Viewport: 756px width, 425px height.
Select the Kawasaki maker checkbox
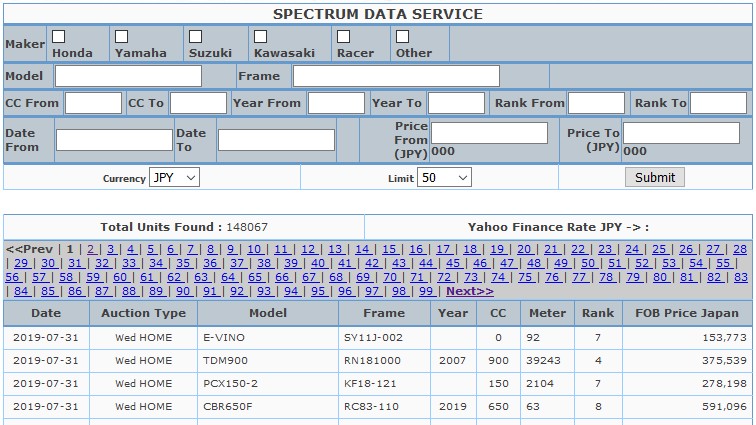tap(260, 37)
